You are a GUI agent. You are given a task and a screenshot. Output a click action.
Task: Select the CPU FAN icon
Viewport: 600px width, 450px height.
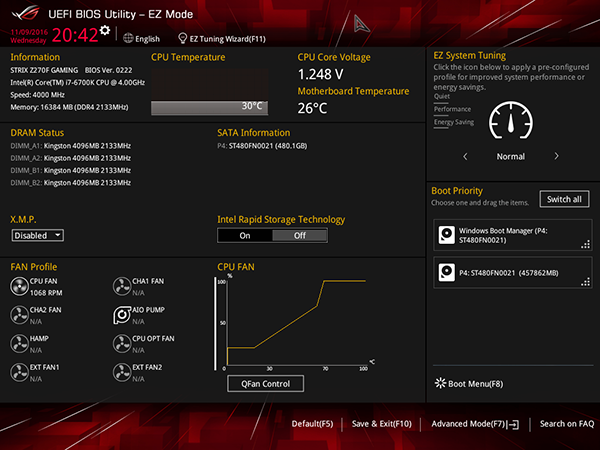click(19, 287)
